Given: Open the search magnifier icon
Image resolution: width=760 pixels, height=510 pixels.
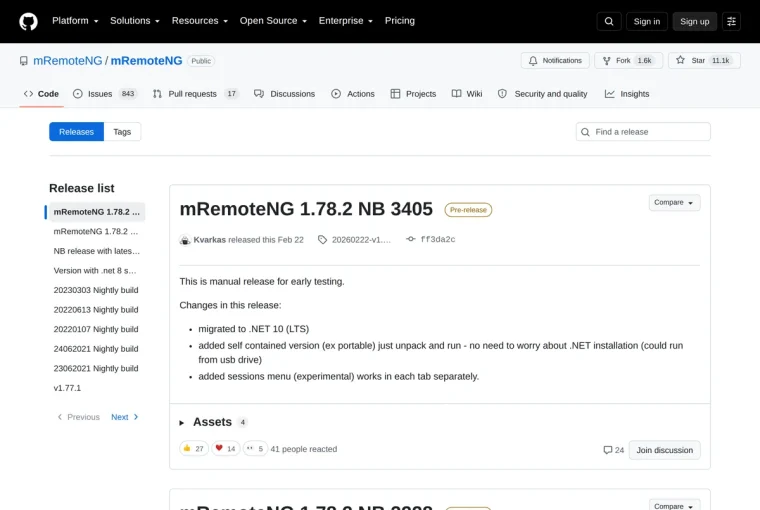Looking at the screenshot, I should click(x=609, y=21).
